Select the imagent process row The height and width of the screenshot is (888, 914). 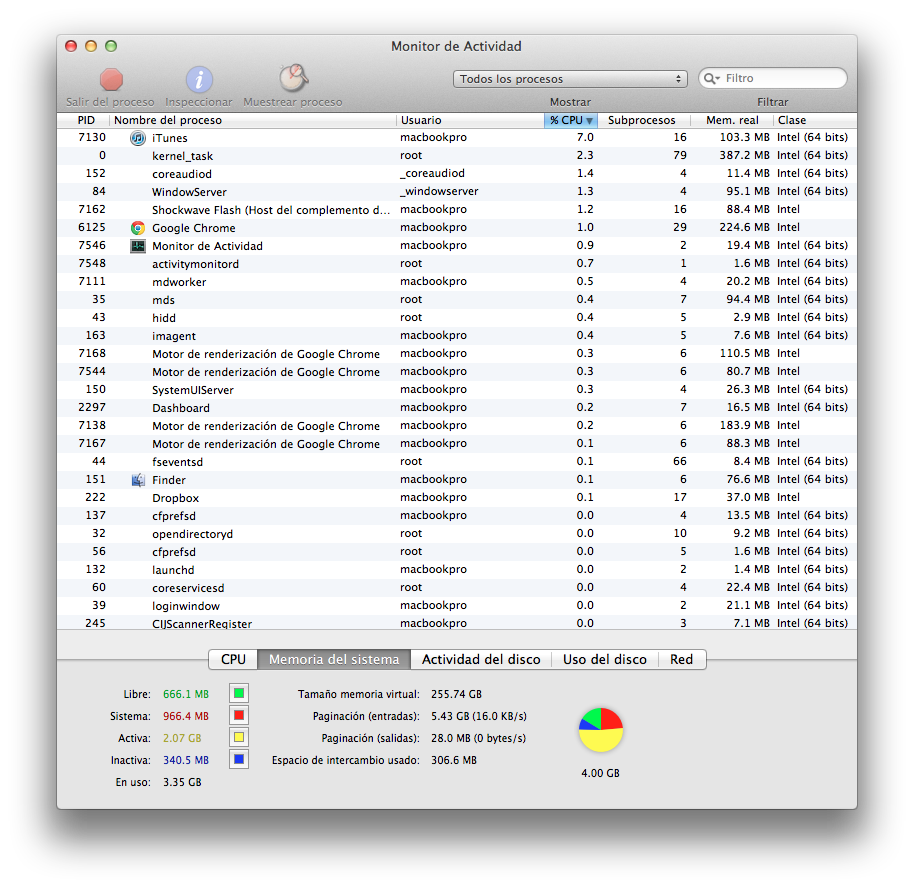[457, 336]
